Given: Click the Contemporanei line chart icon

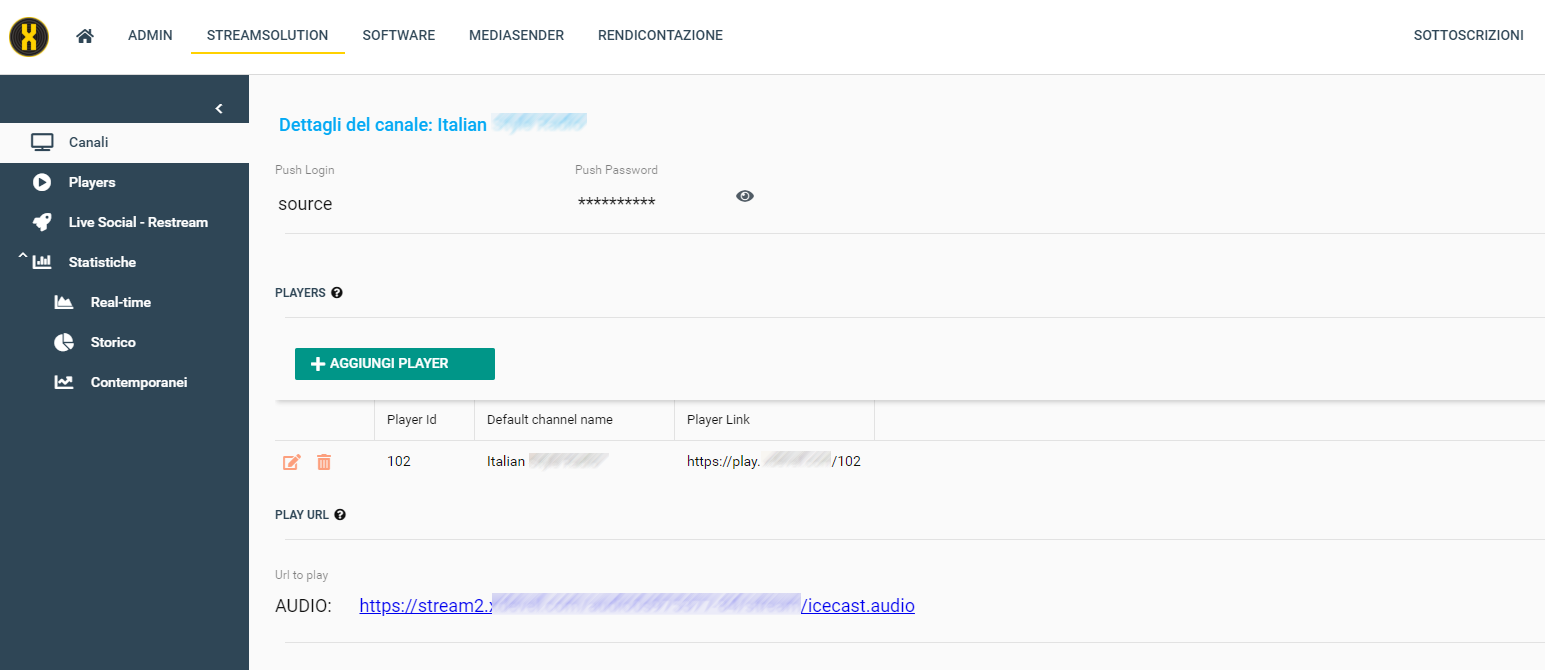Looking at the screenshot, I should coord(64,382).
